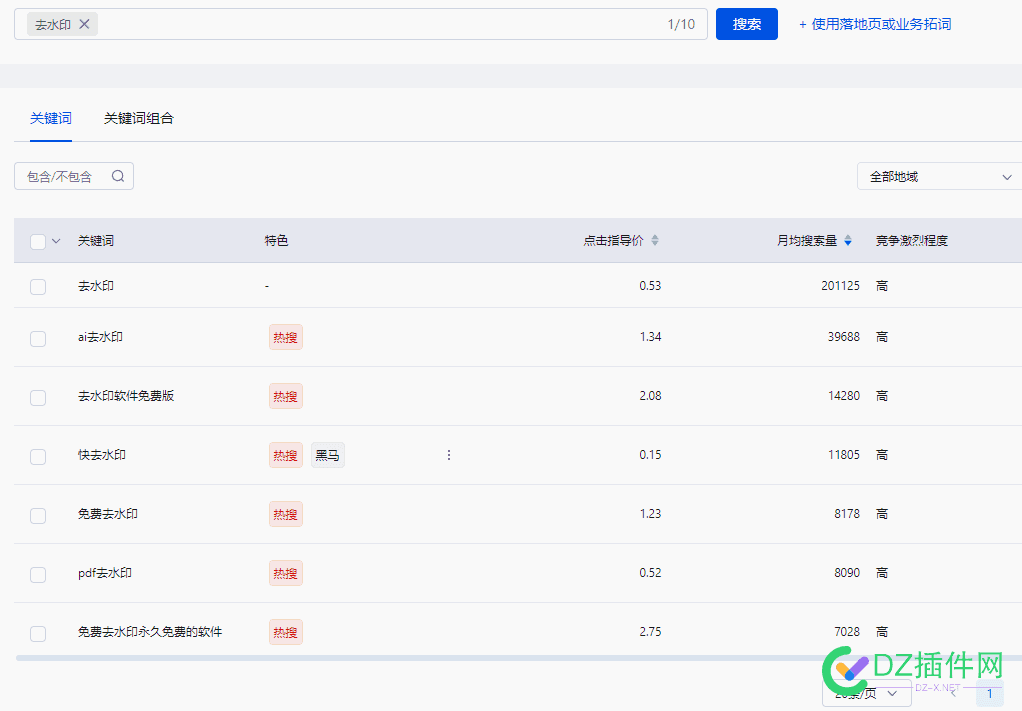Remove the 去水印 keyword tag
Viewport: 1022px width, 711px height.
point(85,24)
